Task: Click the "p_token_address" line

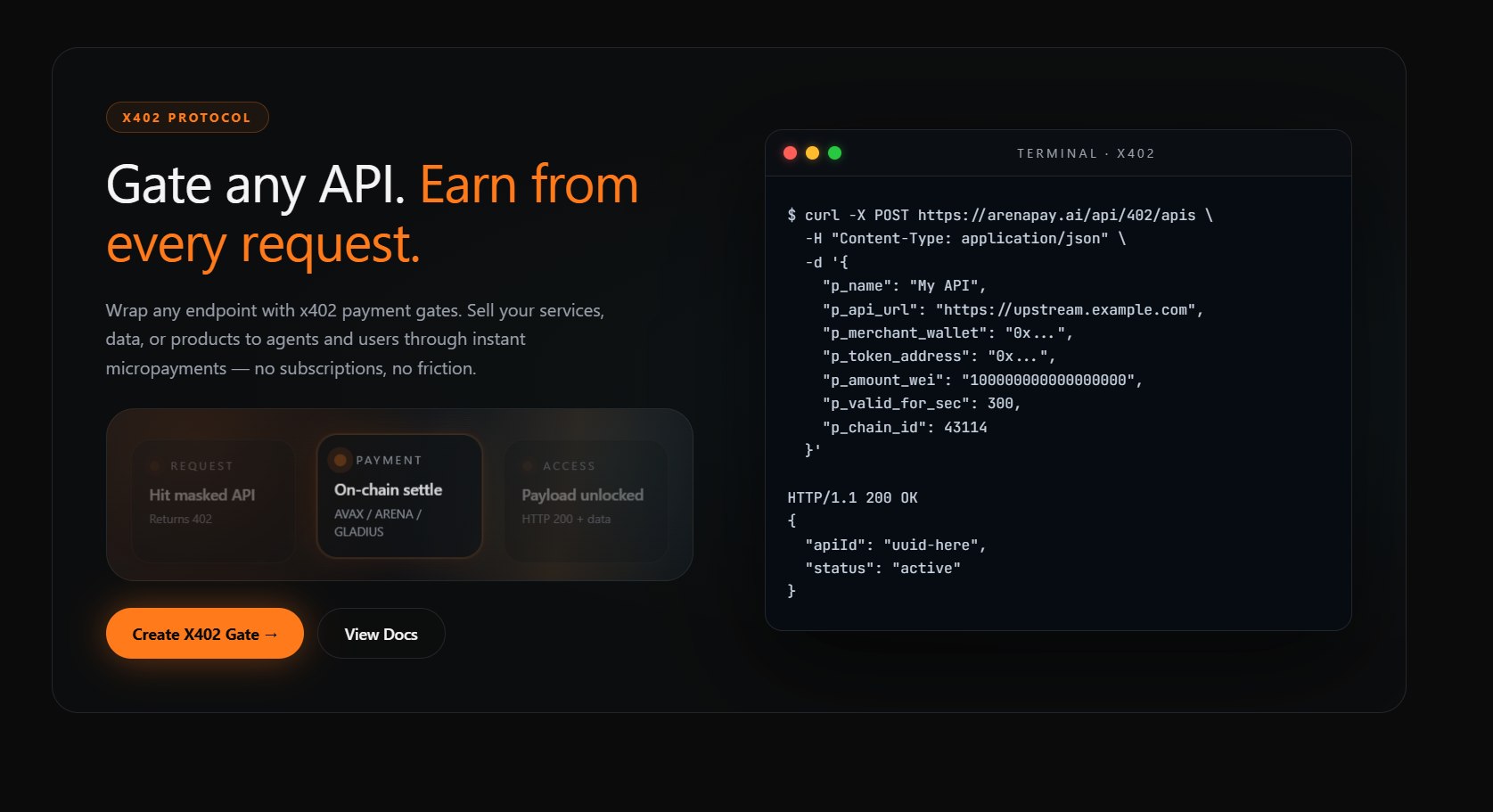Action: (939, 356)
